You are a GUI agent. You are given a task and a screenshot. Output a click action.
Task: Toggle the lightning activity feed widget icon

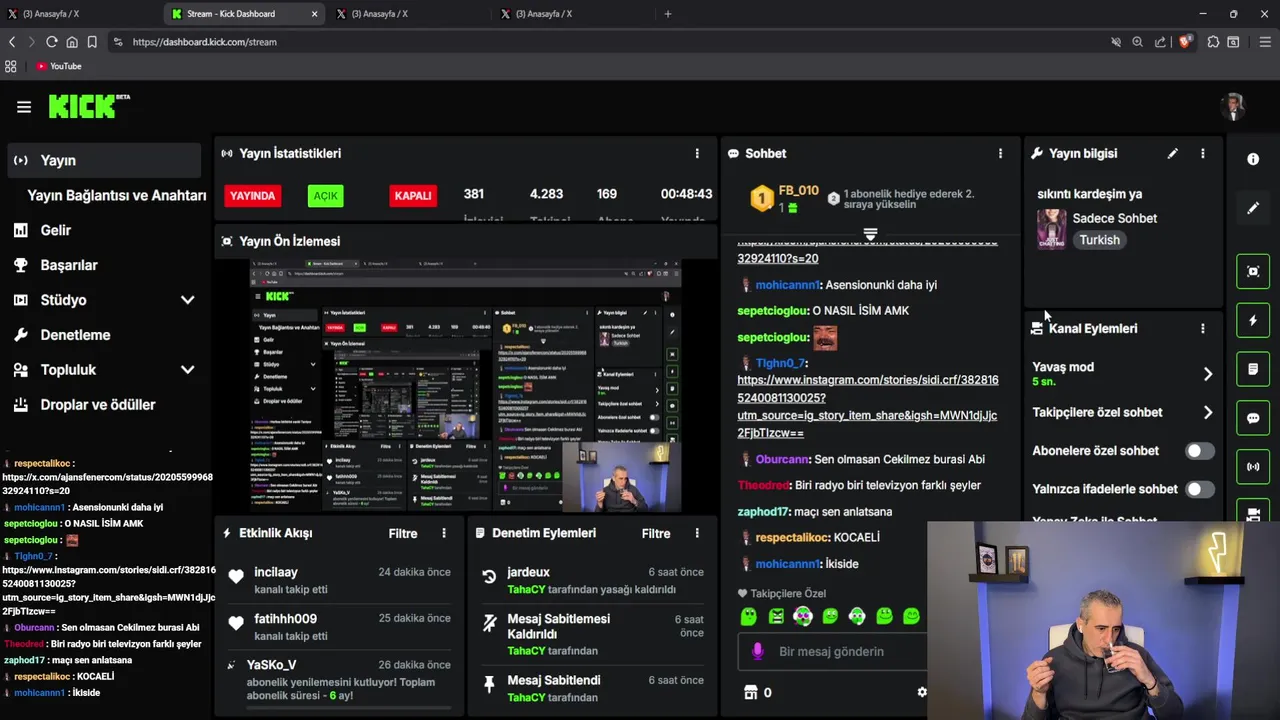(1253, 320)
